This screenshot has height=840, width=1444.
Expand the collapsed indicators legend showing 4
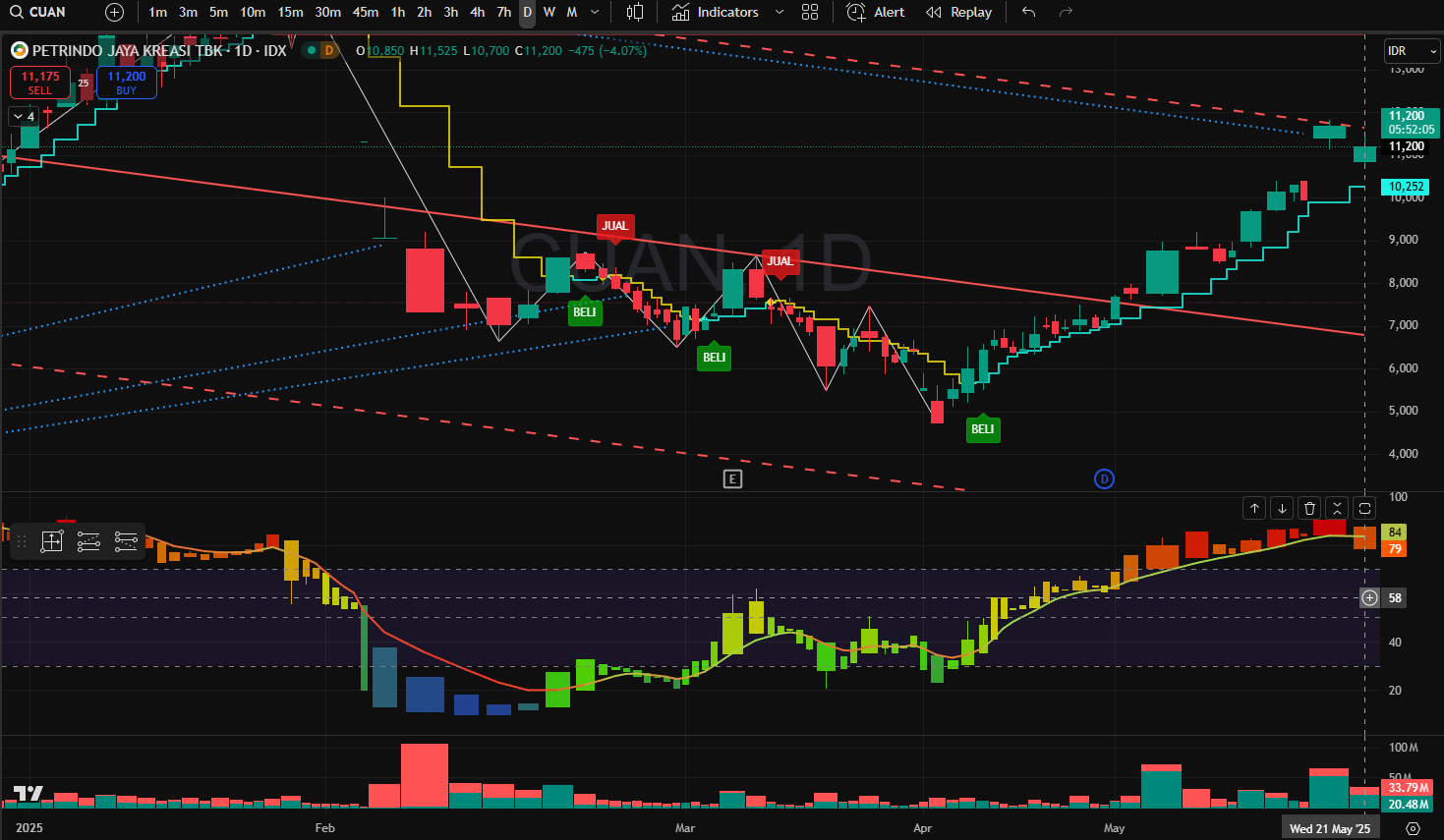coord(24,117)
